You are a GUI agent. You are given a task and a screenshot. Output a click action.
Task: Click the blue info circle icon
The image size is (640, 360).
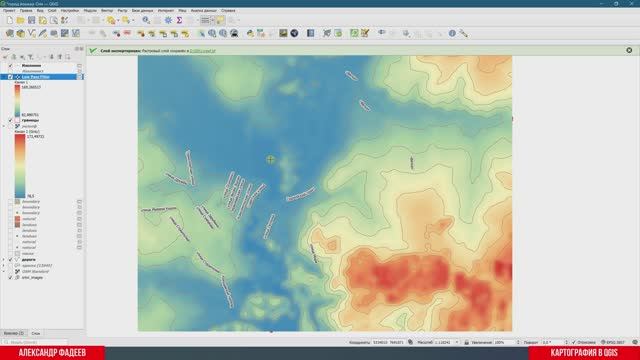point(452,33)
